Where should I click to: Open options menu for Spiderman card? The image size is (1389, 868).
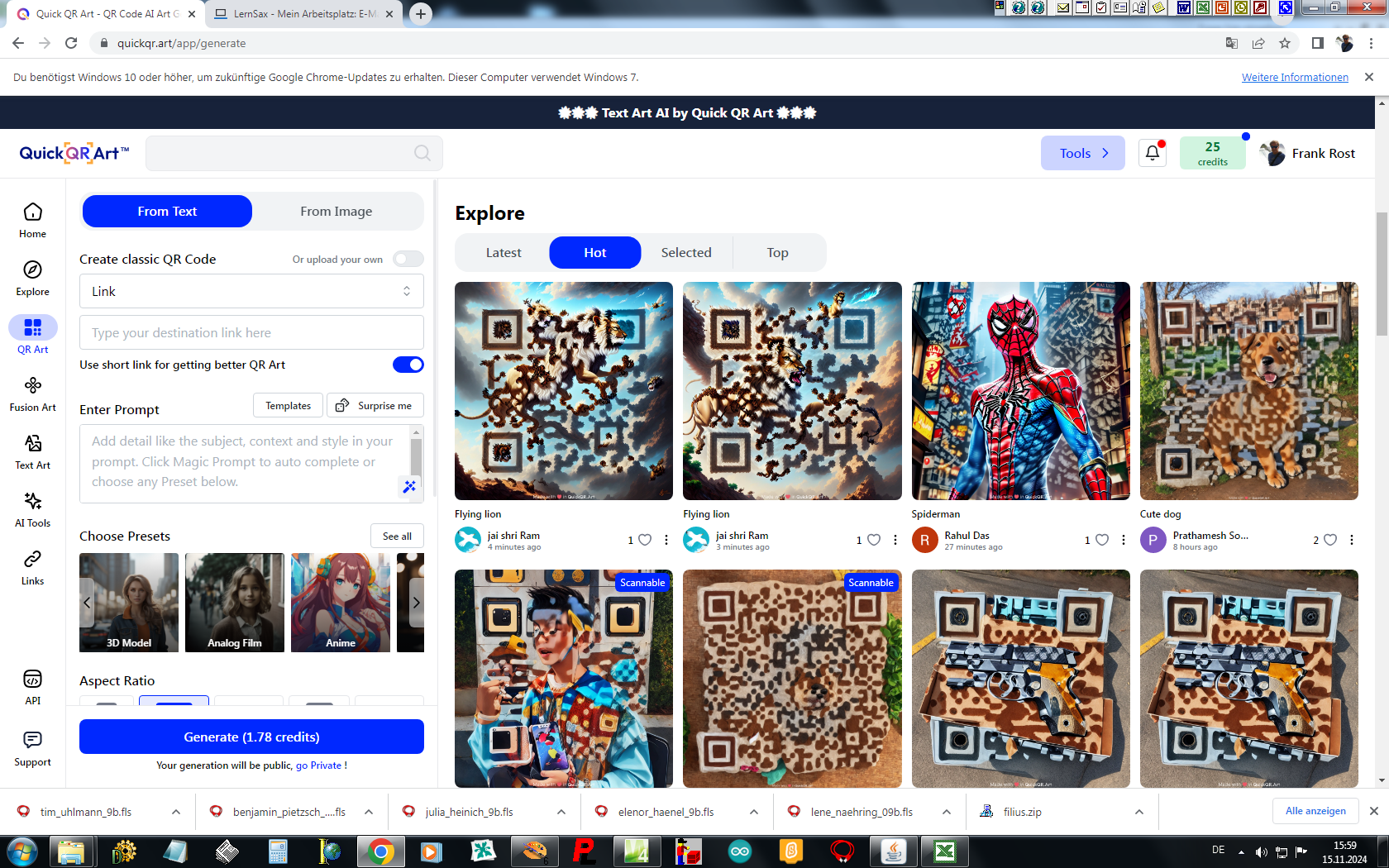pyautogui.click(x=1124, y=540)
